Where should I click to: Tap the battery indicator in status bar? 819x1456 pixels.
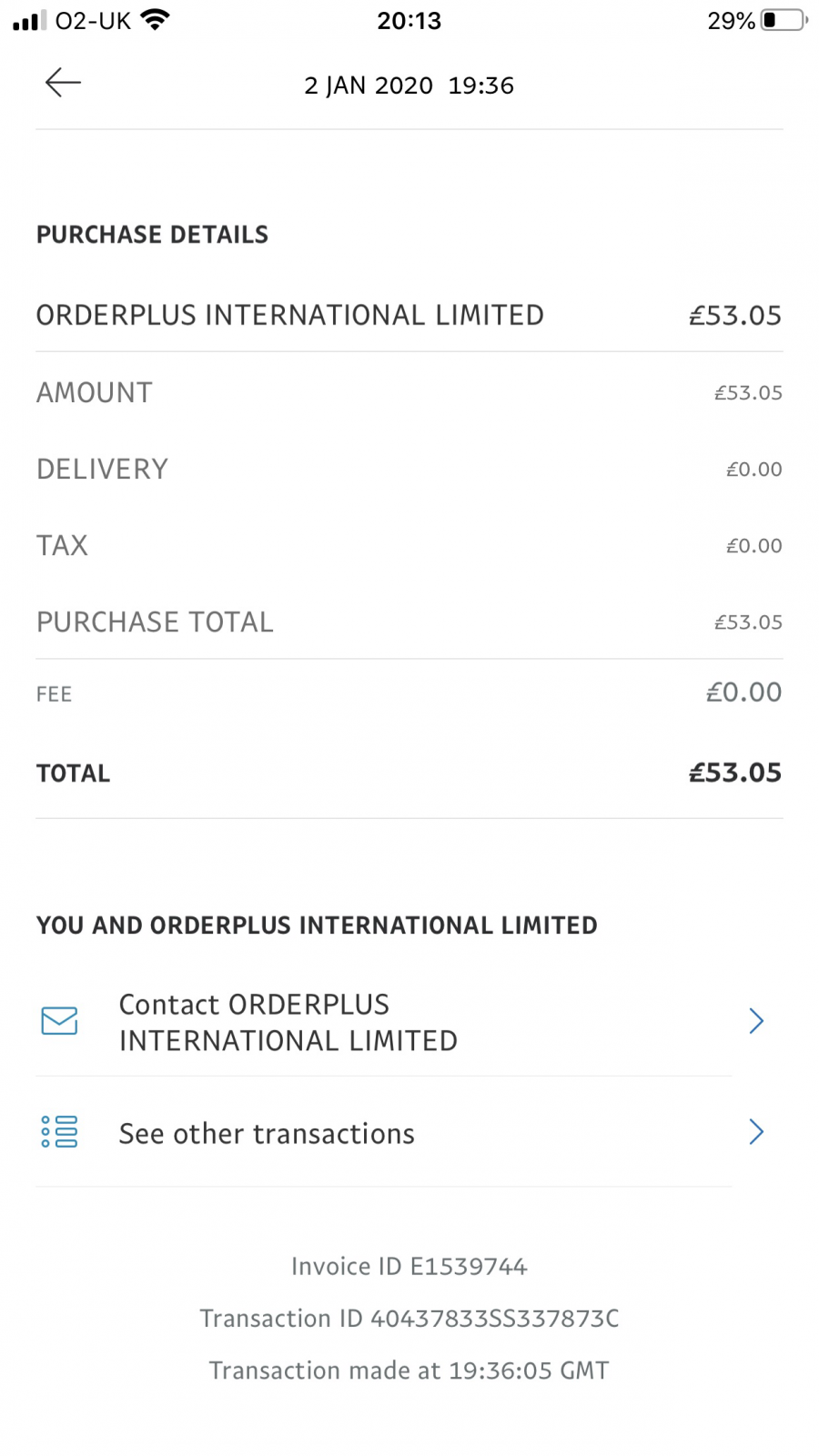tap(784, 20)
